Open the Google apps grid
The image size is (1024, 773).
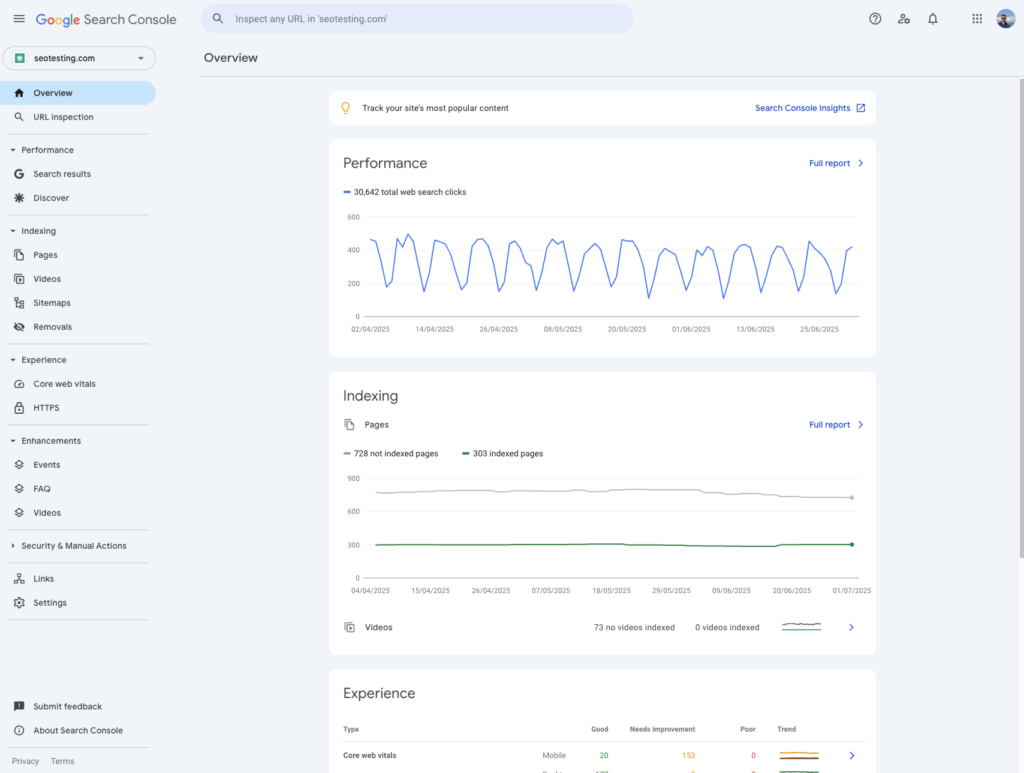[977, 19]
